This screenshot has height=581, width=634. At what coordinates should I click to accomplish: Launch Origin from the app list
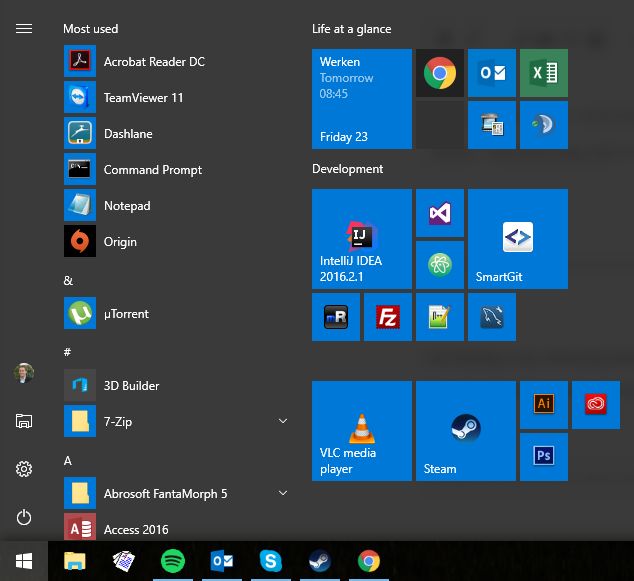(176, 241)
